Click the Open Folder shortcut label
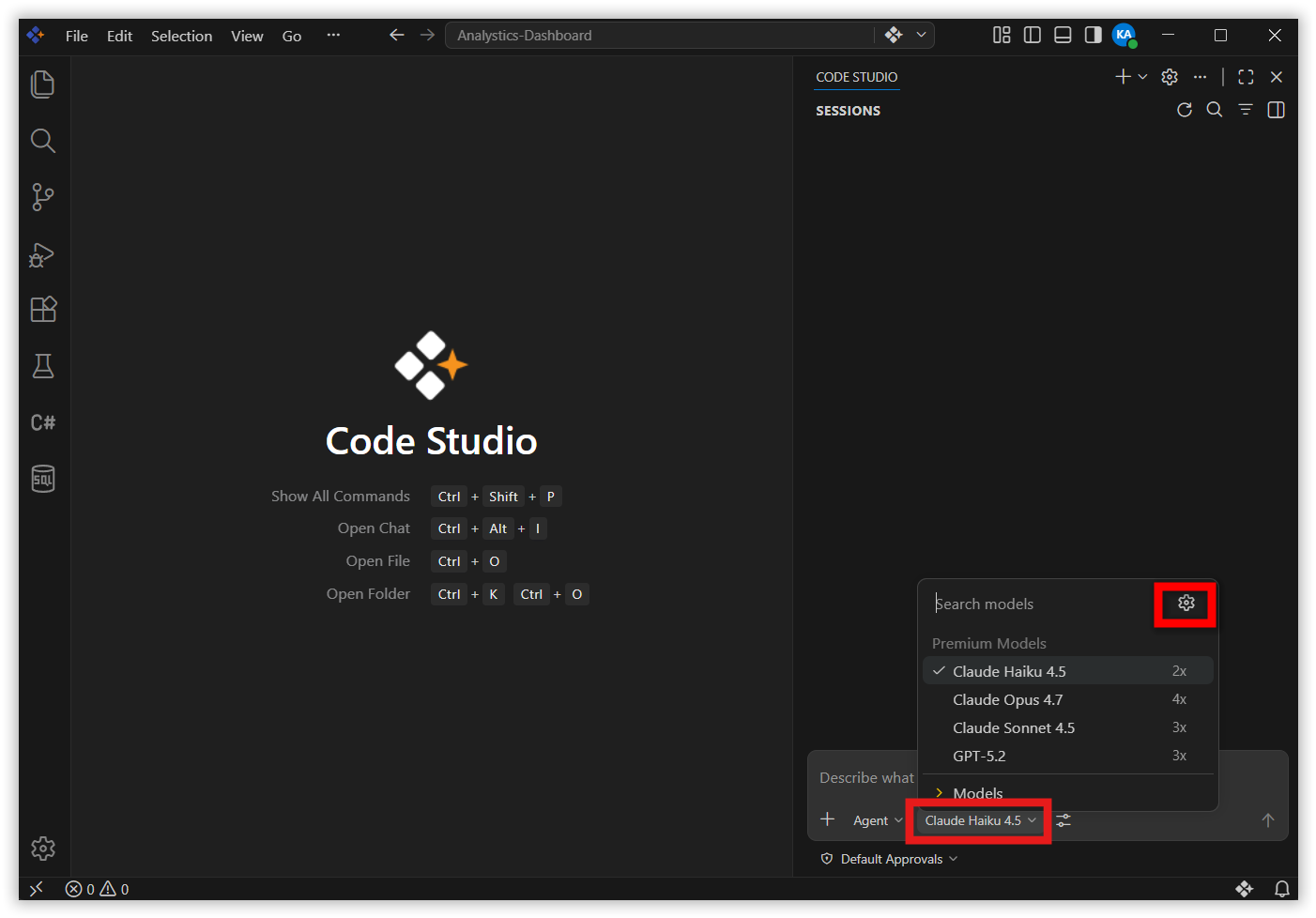 click(368, 594)
